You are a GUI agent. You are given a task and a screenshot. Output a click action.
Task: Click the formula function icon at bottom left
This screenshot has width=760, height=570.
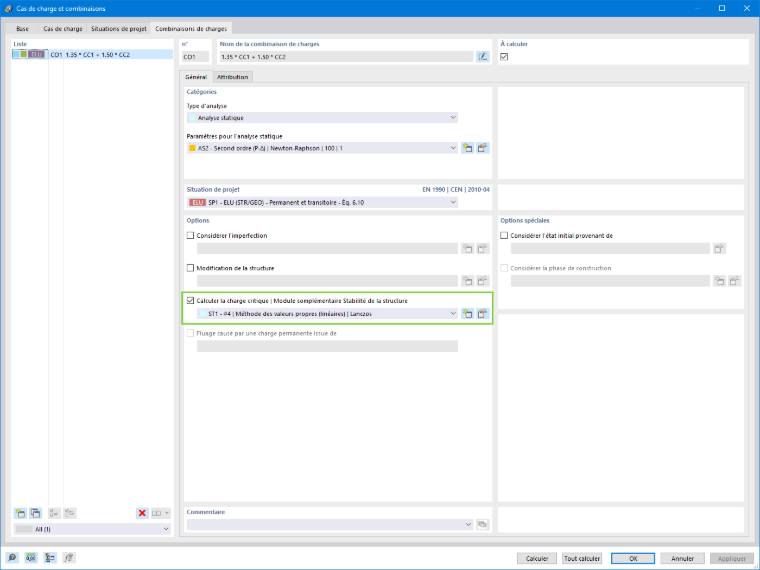pos(69,558)
